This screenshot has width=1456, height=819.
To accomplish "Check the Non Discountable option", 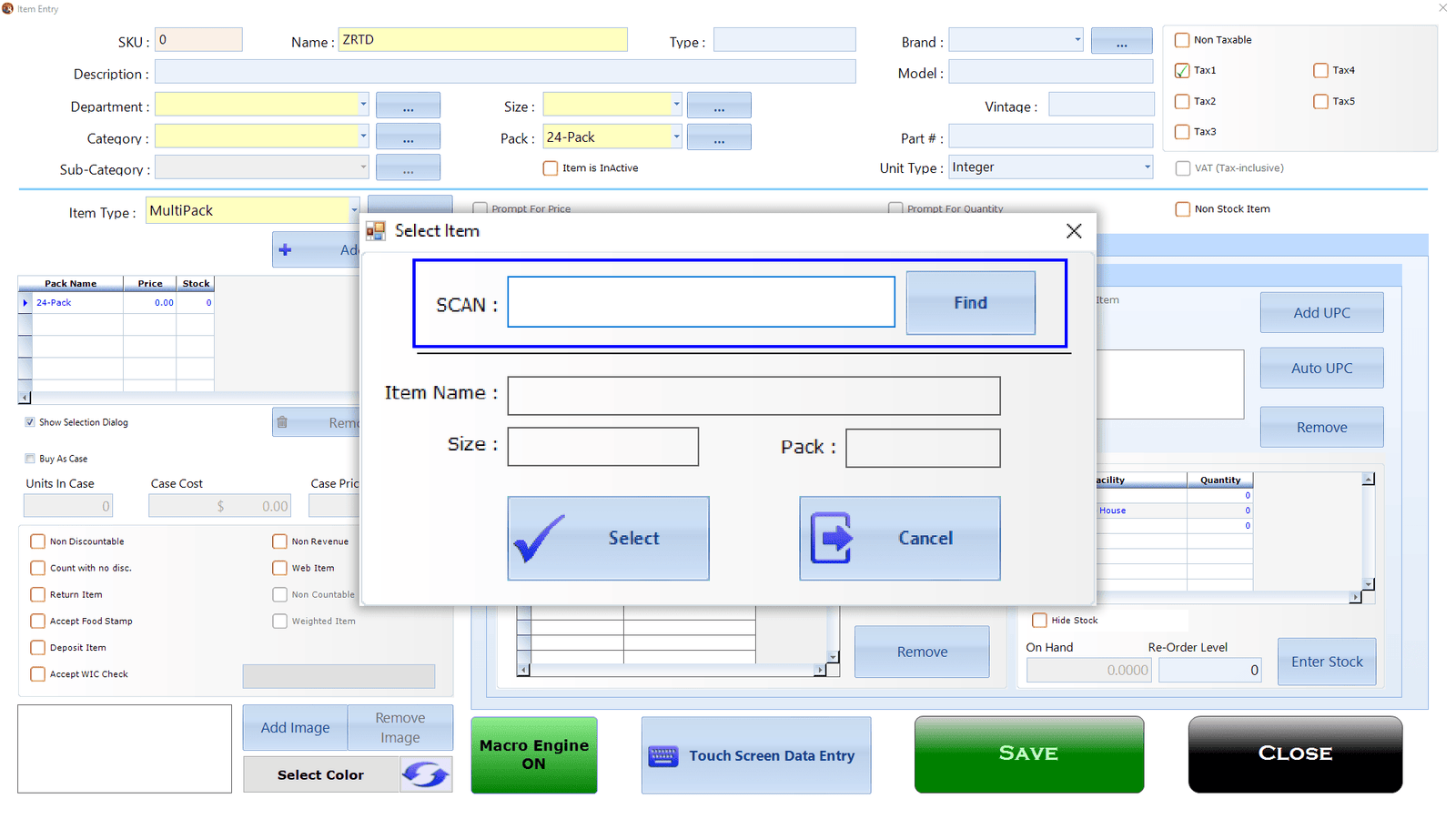I will click(x=37, y=541).
